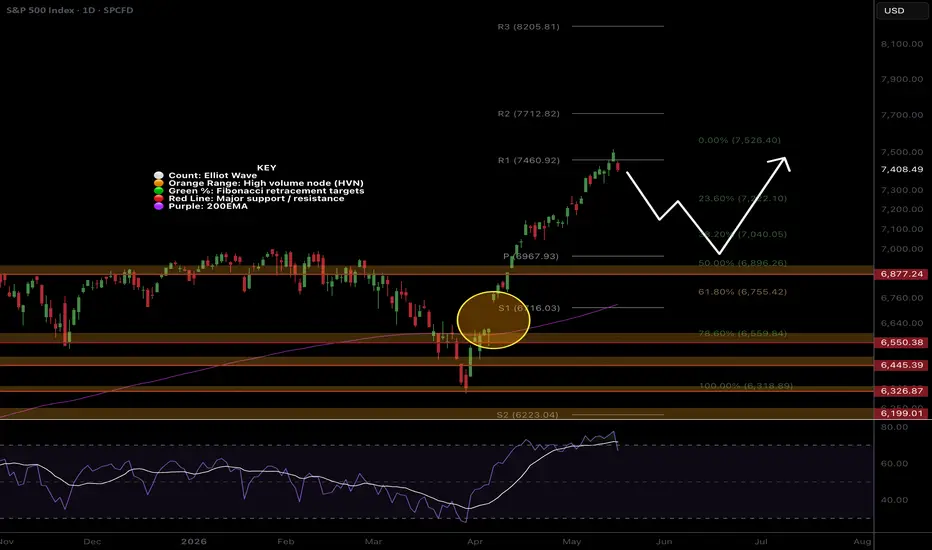Image resolution: width=932 pixels, height=550 pixels.
Task: Click the 7,200.00 price axis label
Action: [902, 209]
